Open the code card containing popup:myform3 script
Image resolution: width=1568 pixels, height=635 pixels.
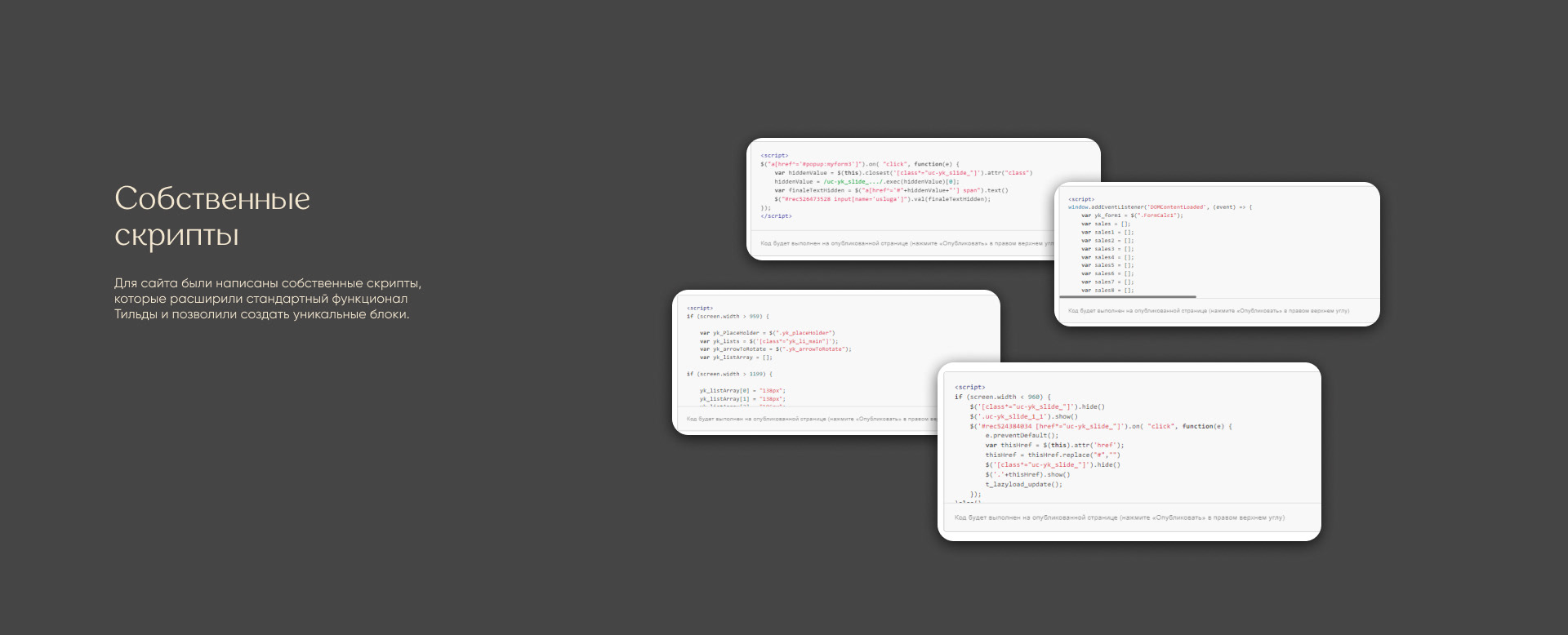pos(898,186)
